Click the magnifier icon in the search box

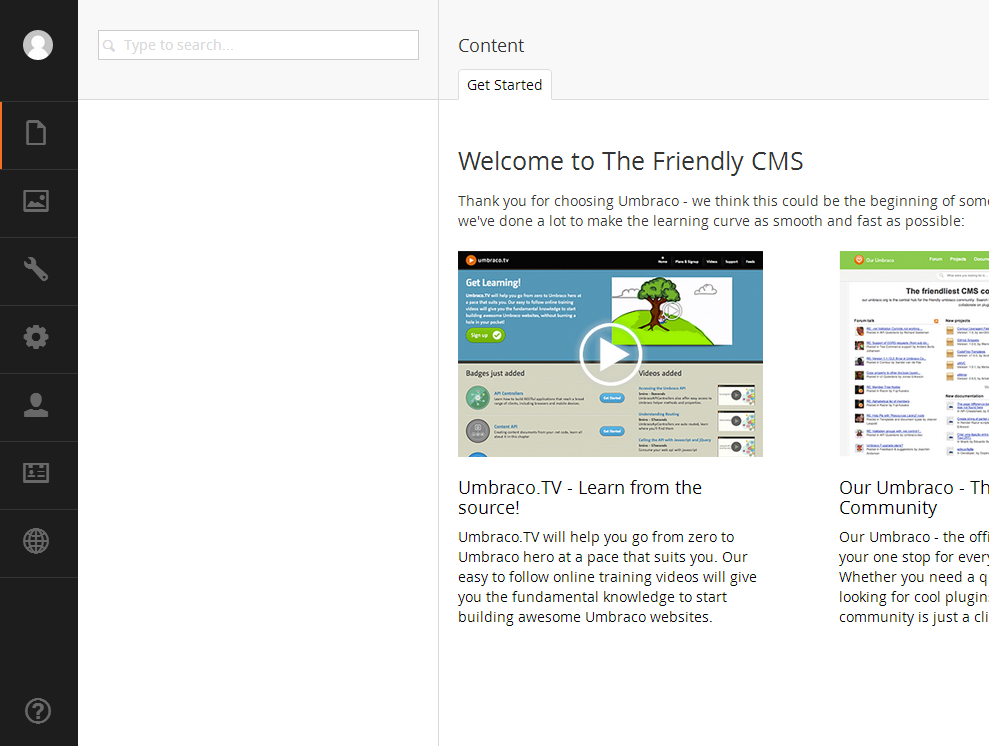(109, 45)
